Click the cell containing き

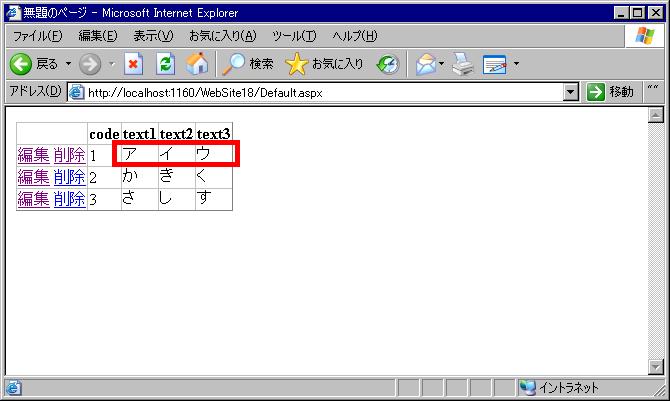click(176, 177)
